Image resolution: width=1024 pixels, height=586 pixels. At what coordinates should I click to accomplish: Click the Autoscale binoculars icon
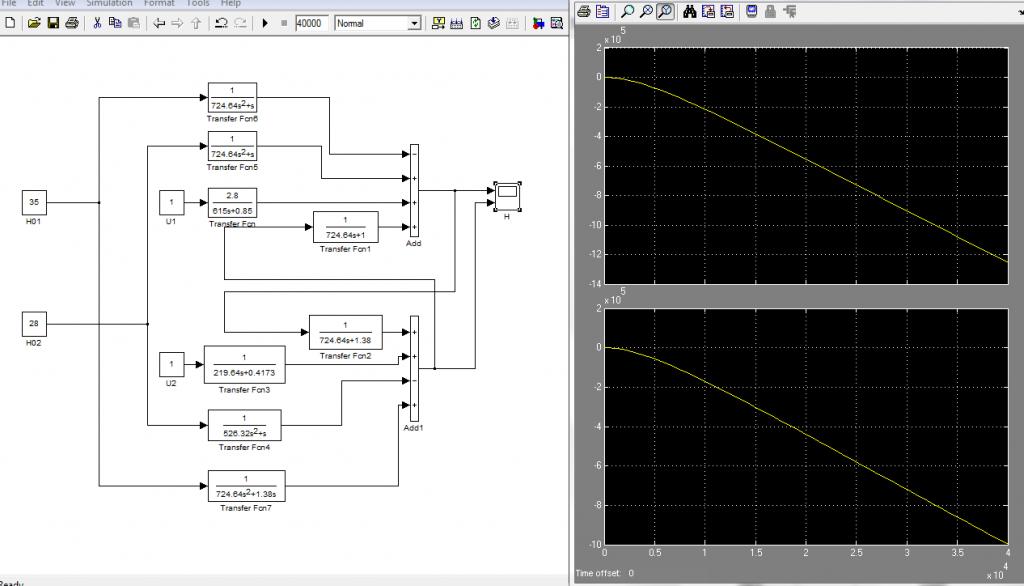coord(690,11)
